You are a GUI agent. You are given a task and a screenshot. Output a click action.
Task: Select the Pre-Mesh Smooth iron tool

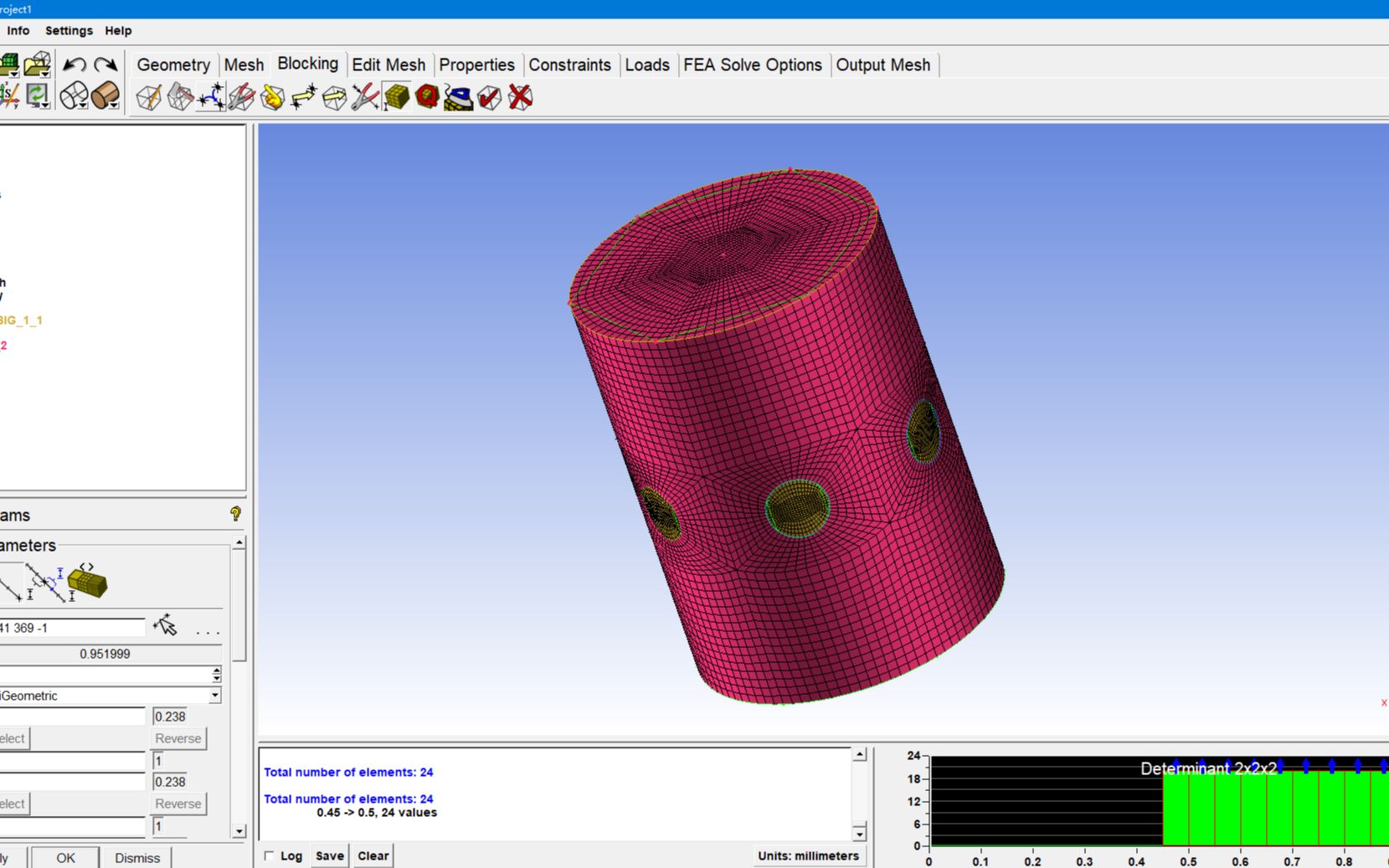click(x=459, y=97)
